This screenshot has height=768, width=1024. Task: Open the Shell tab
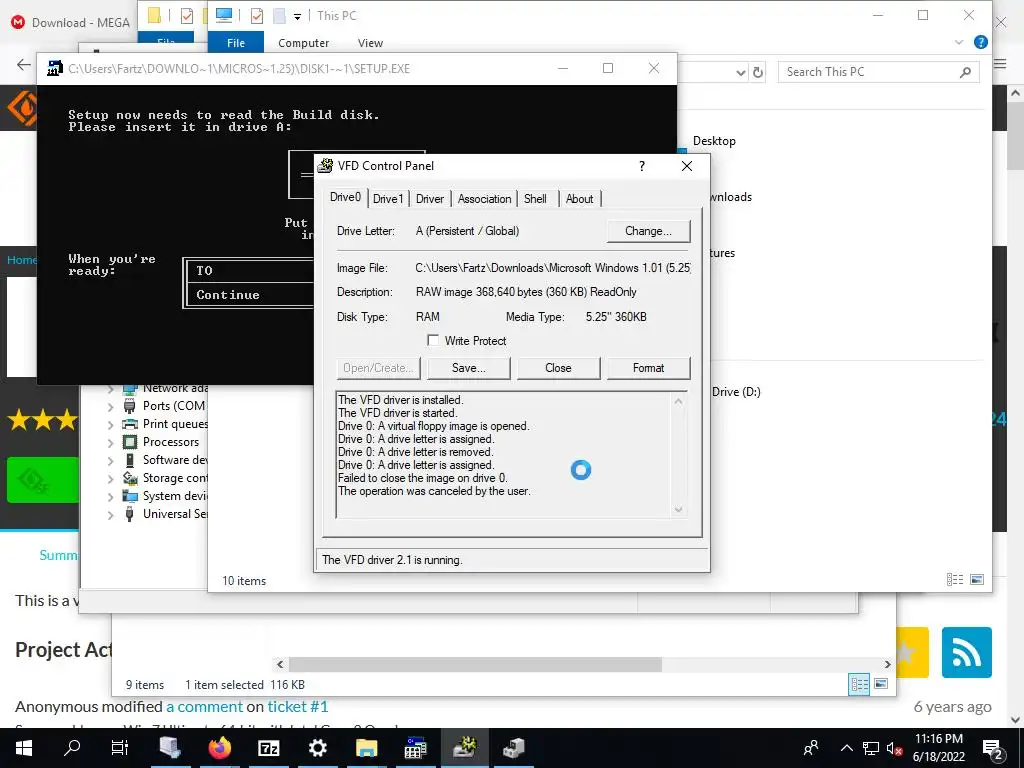coord(536,199)
